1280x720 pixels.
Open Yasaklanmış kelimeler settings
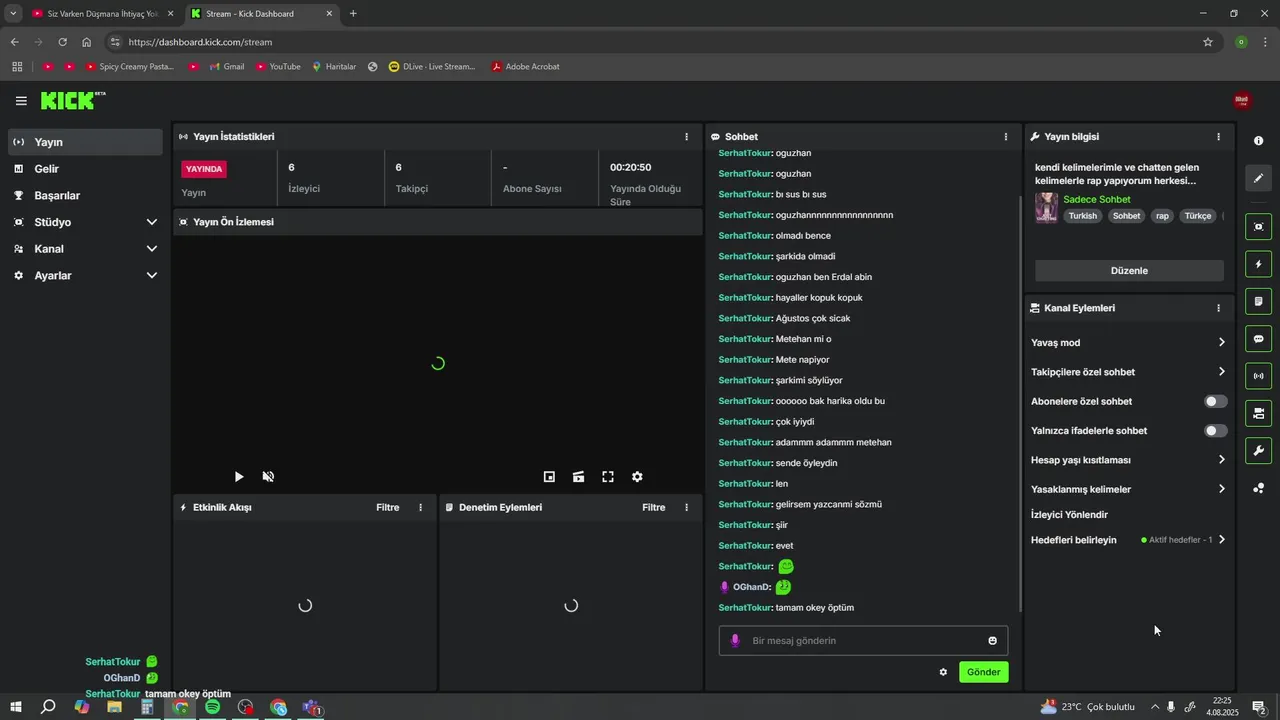[1129, 489]
